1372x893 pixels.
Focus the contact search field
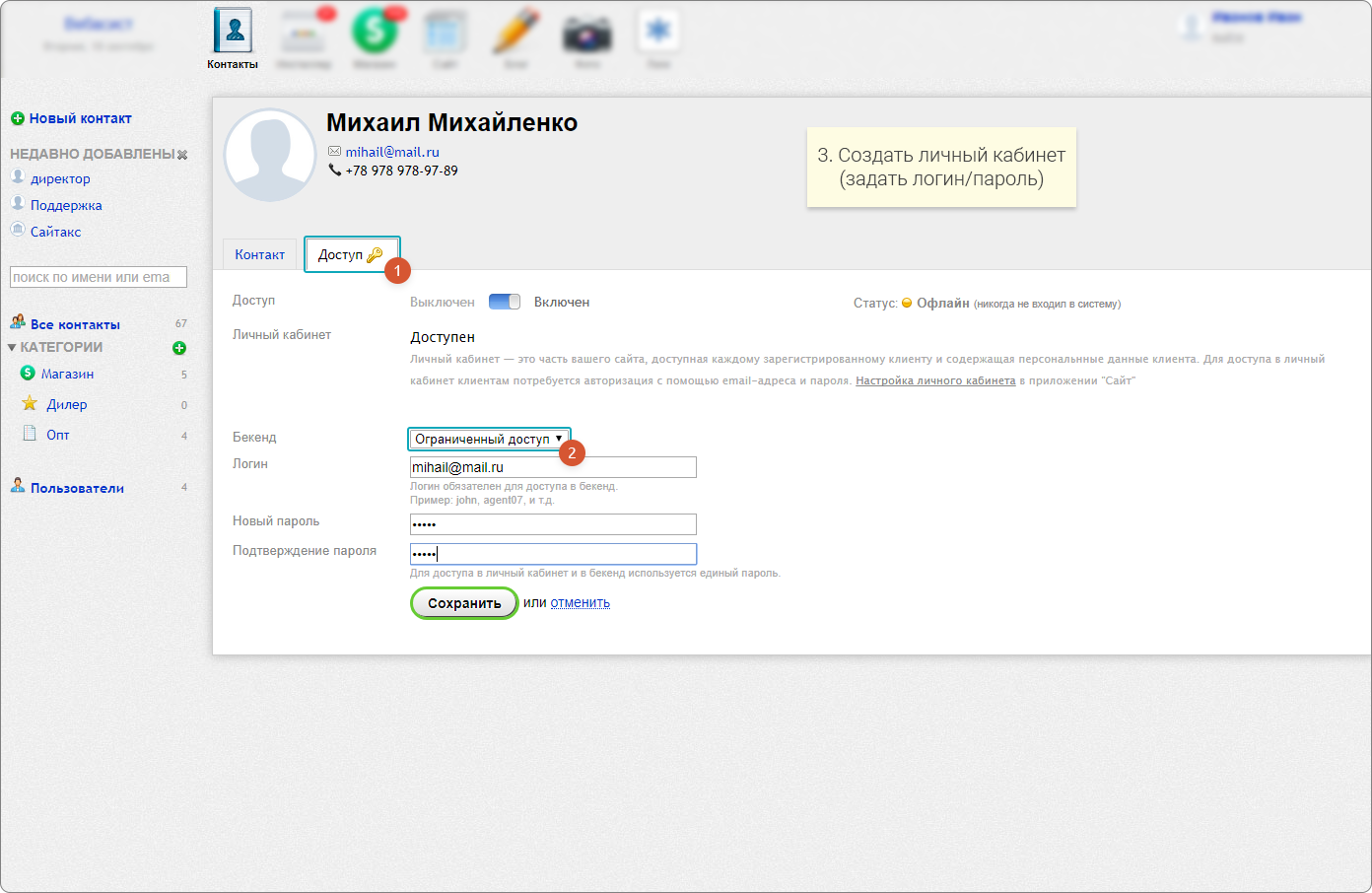99,277
